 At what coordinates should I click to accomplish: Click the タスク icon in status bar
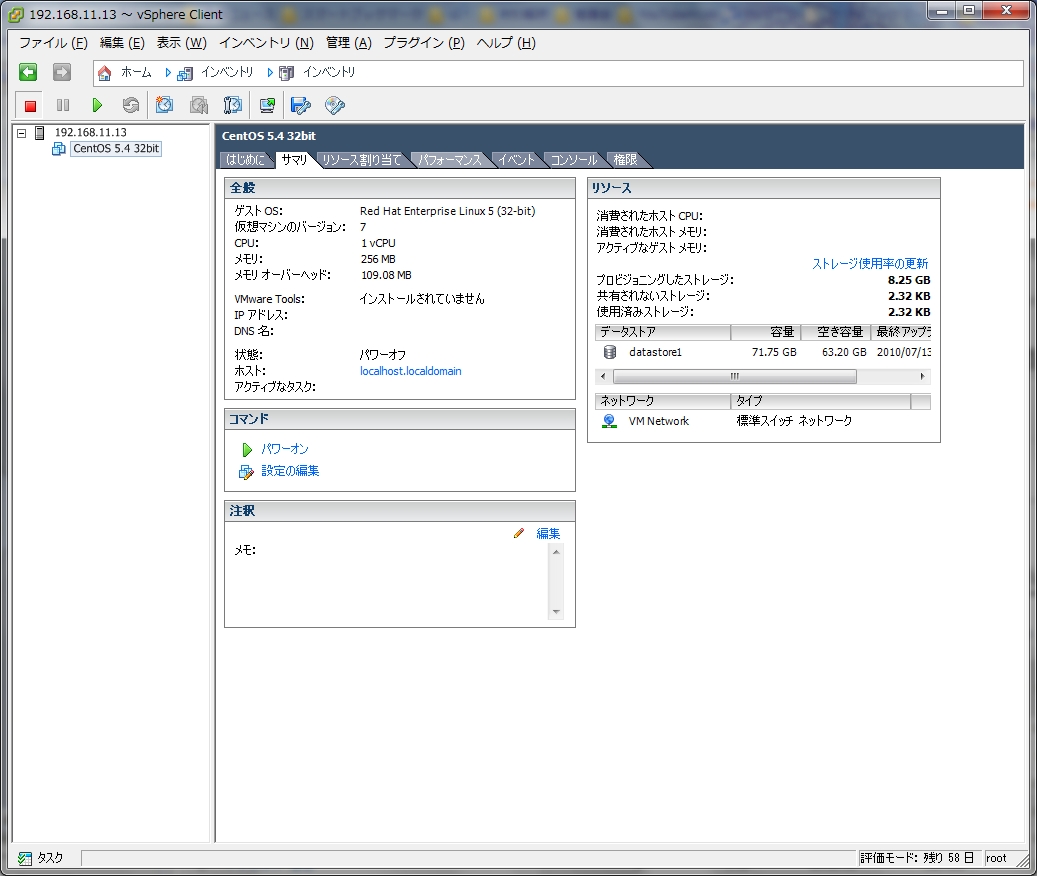[25, 858]
